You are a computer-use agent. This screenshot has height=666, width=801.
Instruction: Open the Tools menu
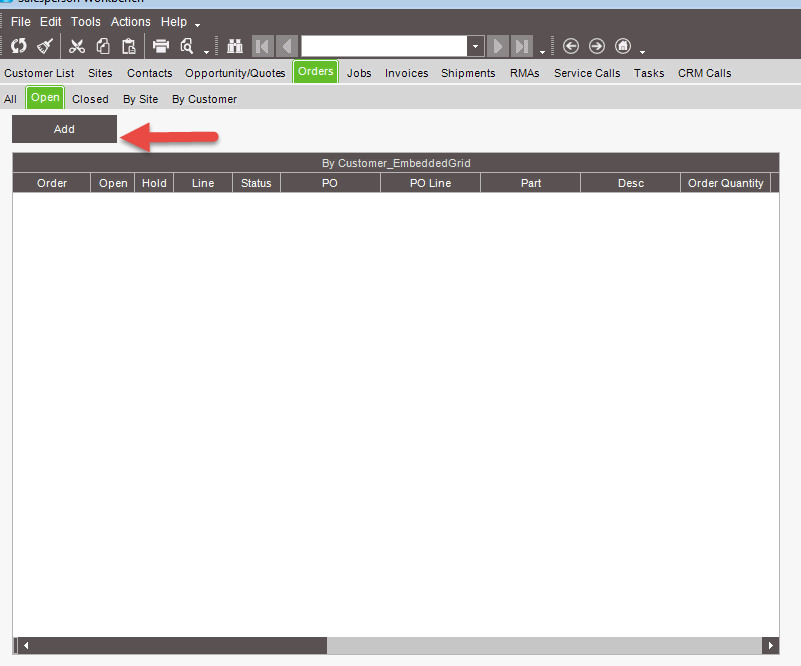click(86, 22)
